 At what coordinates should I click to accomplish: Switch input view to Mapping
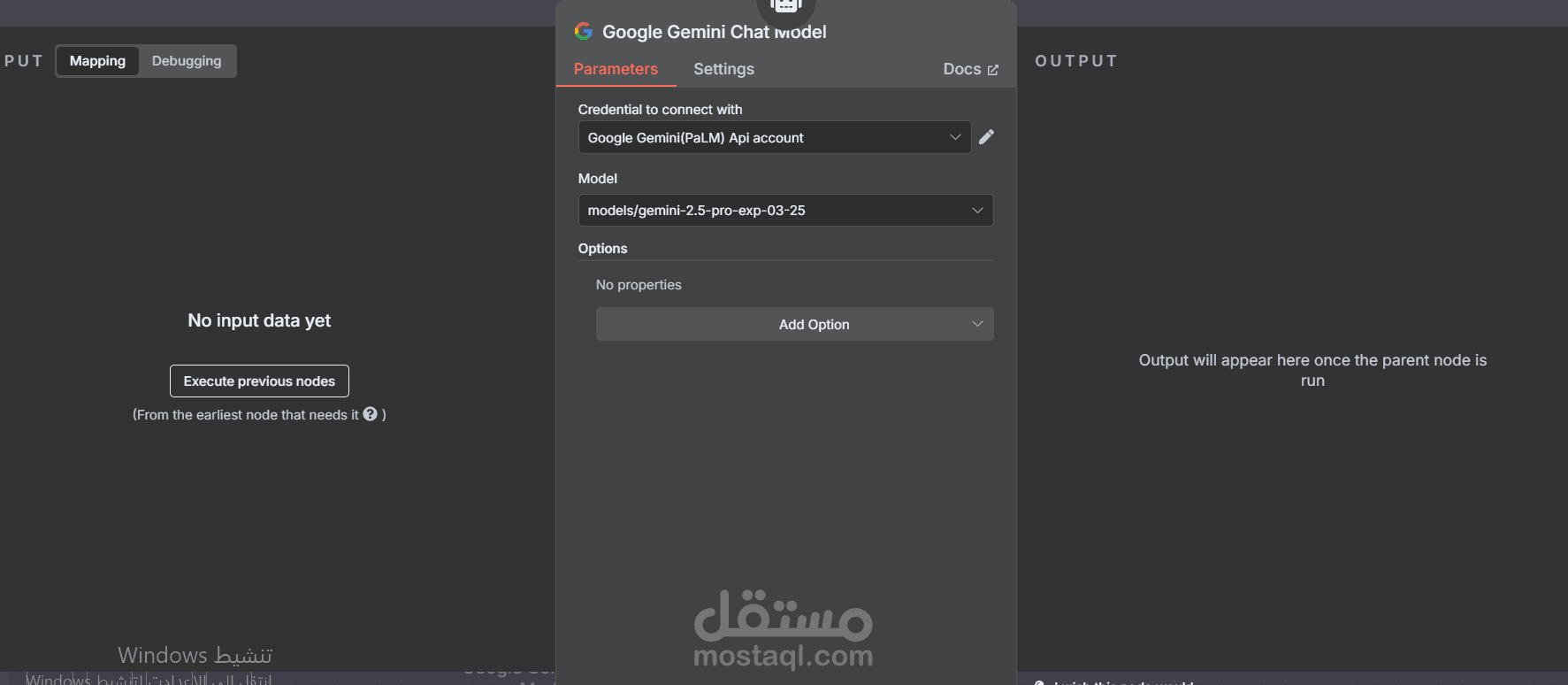click(x=97, y=61)
